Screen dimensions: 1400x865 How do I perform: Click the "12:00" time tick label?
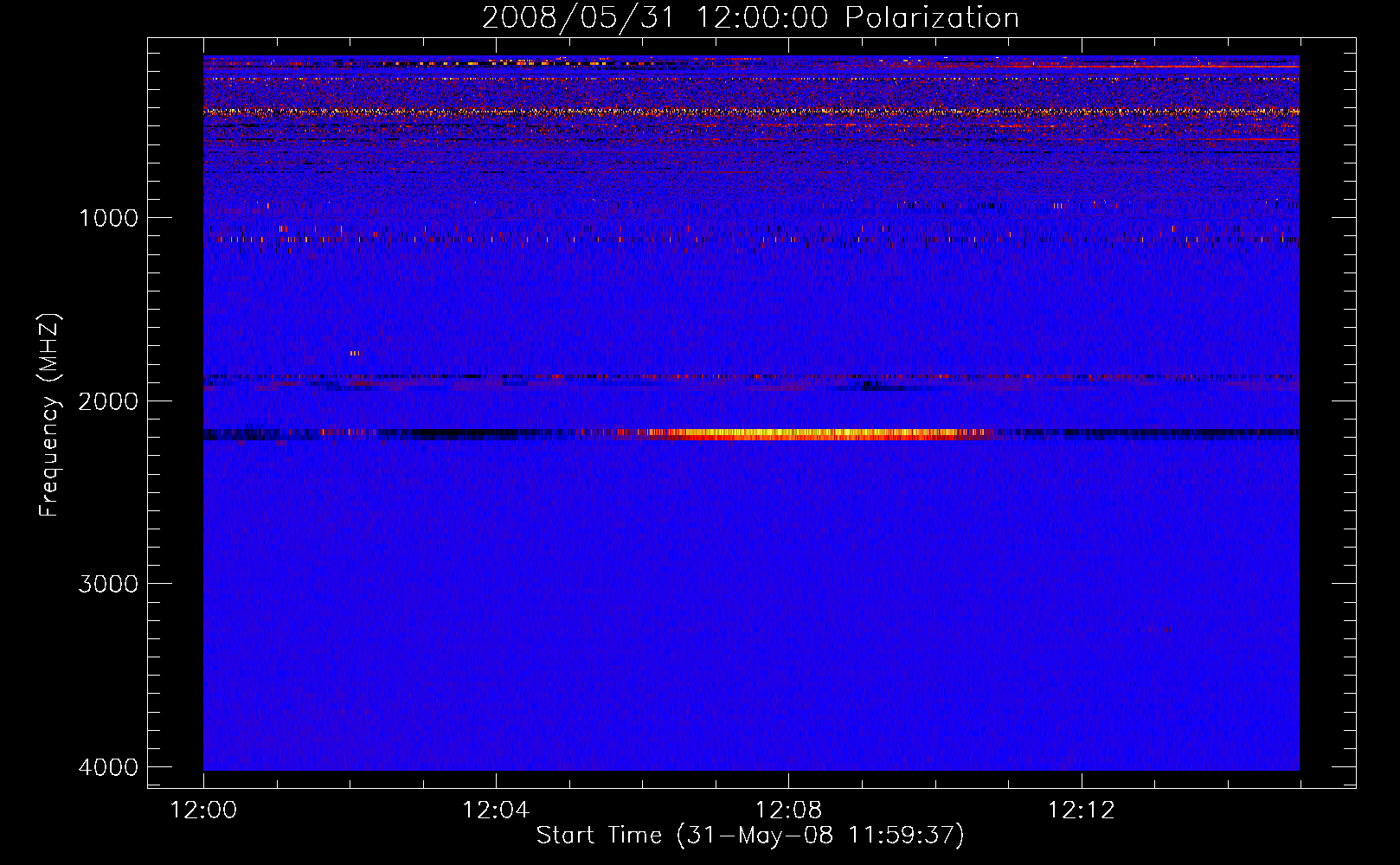[203, 811]
